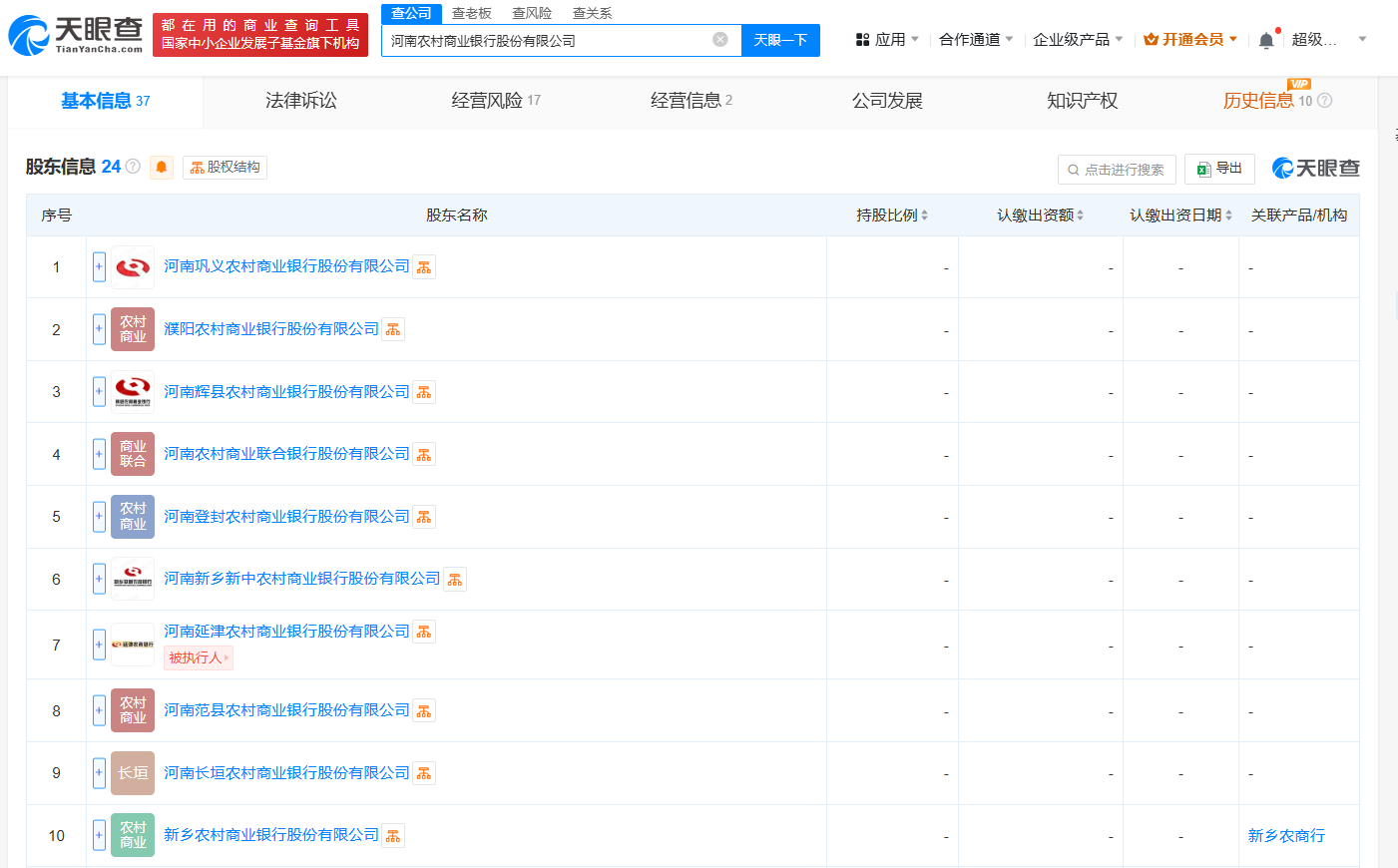Screen dimensions: 1398x868
Task: Open the 应用 dropdown menu
Action: click(887, 40)
